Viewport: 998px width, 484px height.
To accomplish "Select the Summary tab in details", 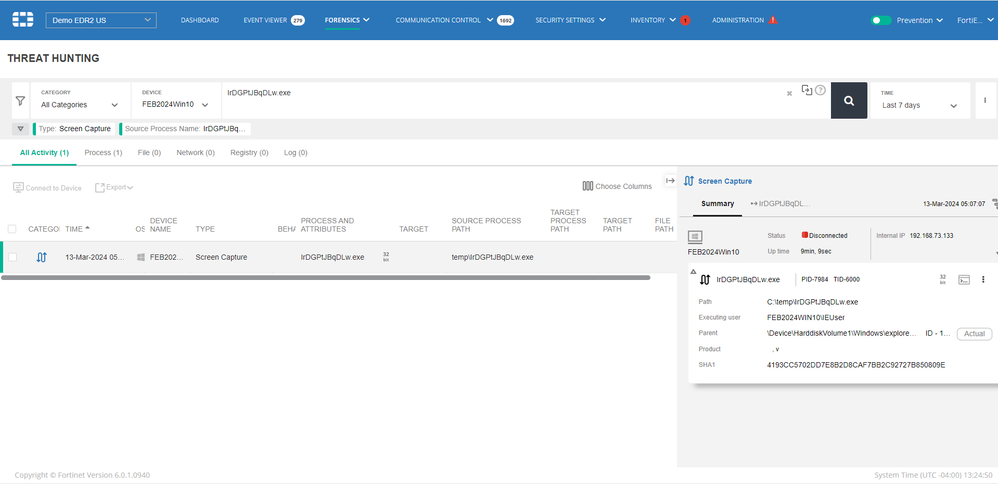I will [x=717, y=204].
